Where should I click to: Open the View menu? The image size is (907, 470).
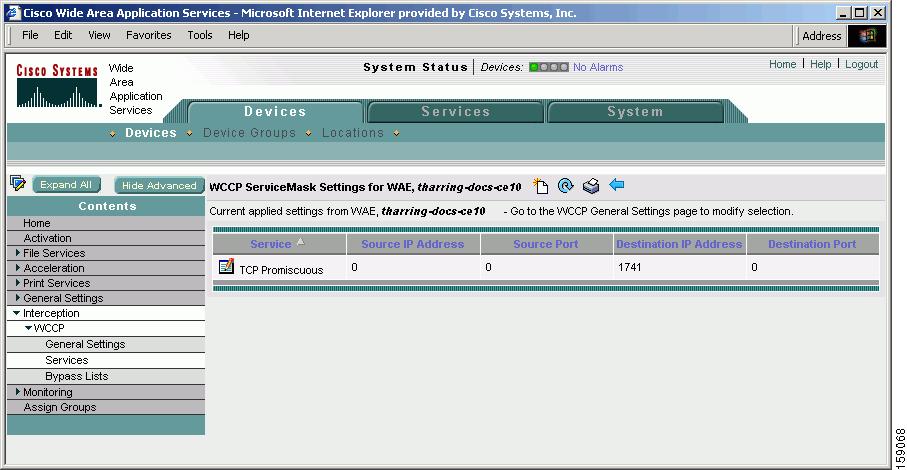(99, 35)
